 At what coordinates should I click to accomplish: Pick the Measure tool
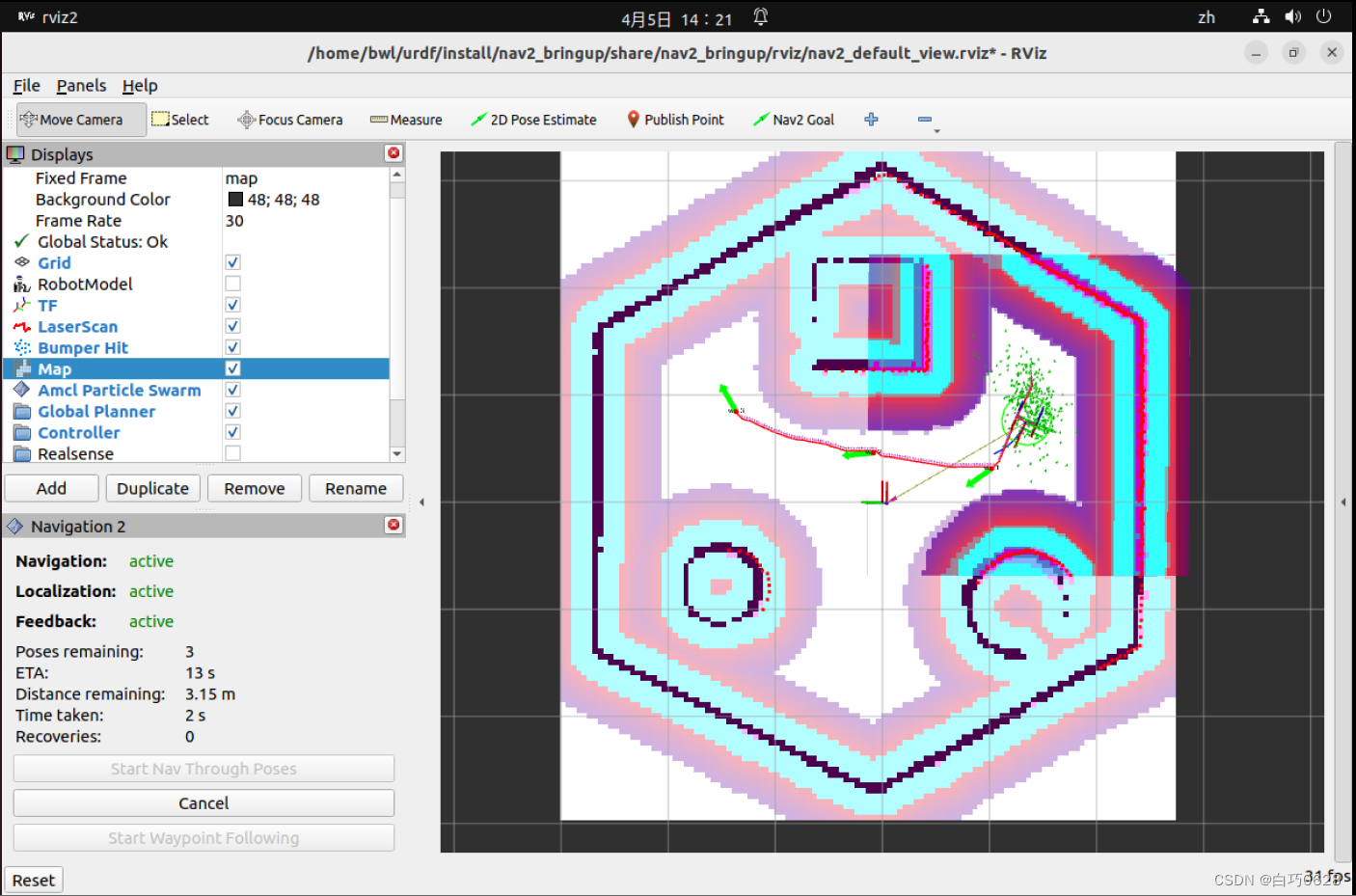[406, 120]
